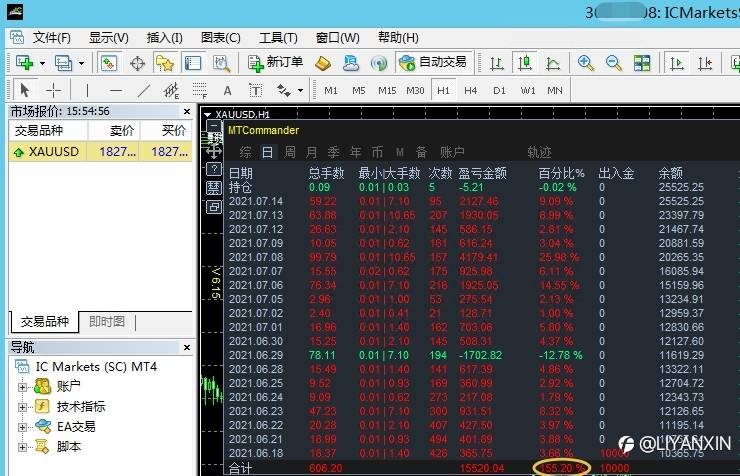
Task: Toggle chart auto scroll icon
Action: tap(677, 63)
